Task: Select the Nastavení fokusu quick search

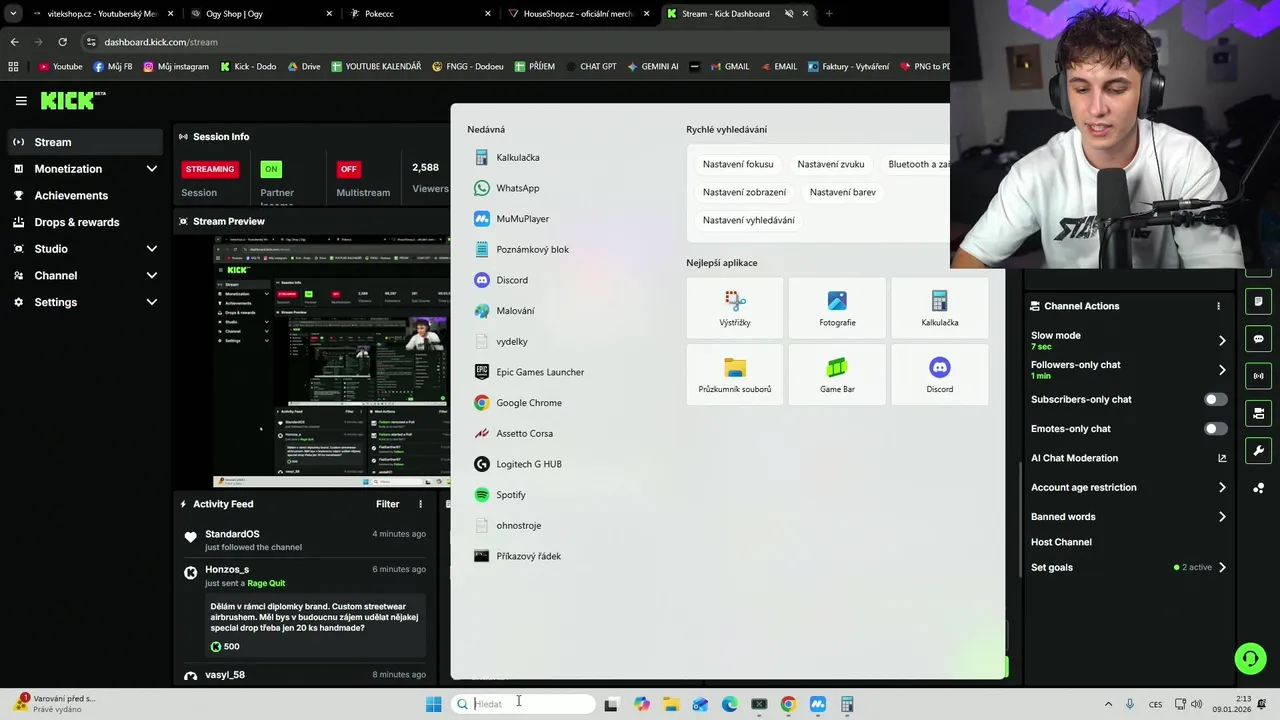Action: (x=738, y=164)
